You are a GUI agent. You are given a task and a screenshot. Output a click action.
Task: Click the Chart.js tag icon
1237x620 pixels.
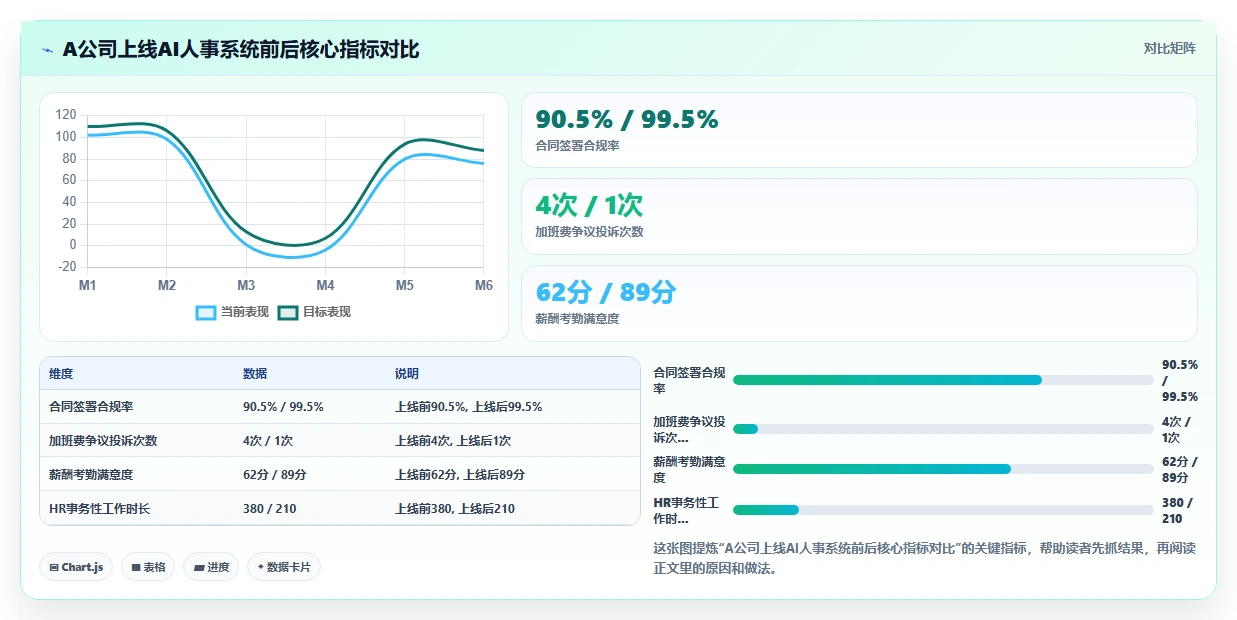[54, 567]
